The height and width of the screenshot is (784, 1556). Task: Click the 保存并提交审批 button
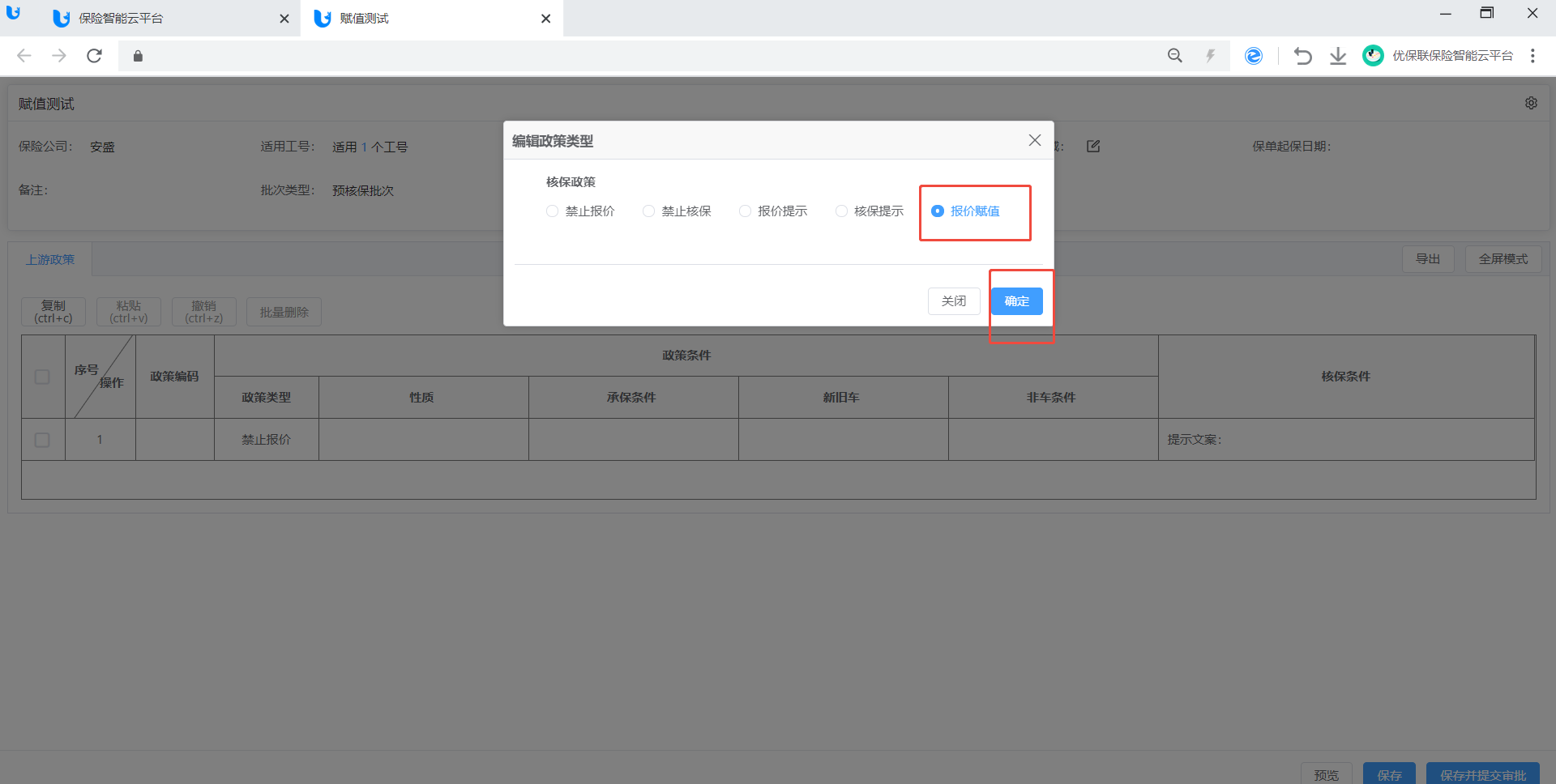click(1483, 773)
